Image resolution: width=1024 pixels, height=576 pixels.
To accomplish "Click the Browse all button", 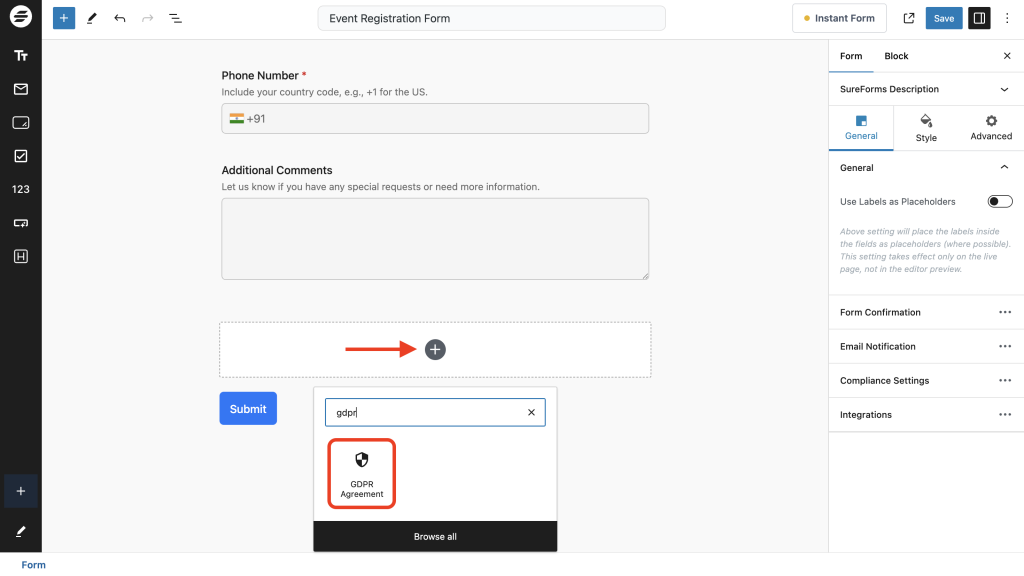I will coord(435,536).
